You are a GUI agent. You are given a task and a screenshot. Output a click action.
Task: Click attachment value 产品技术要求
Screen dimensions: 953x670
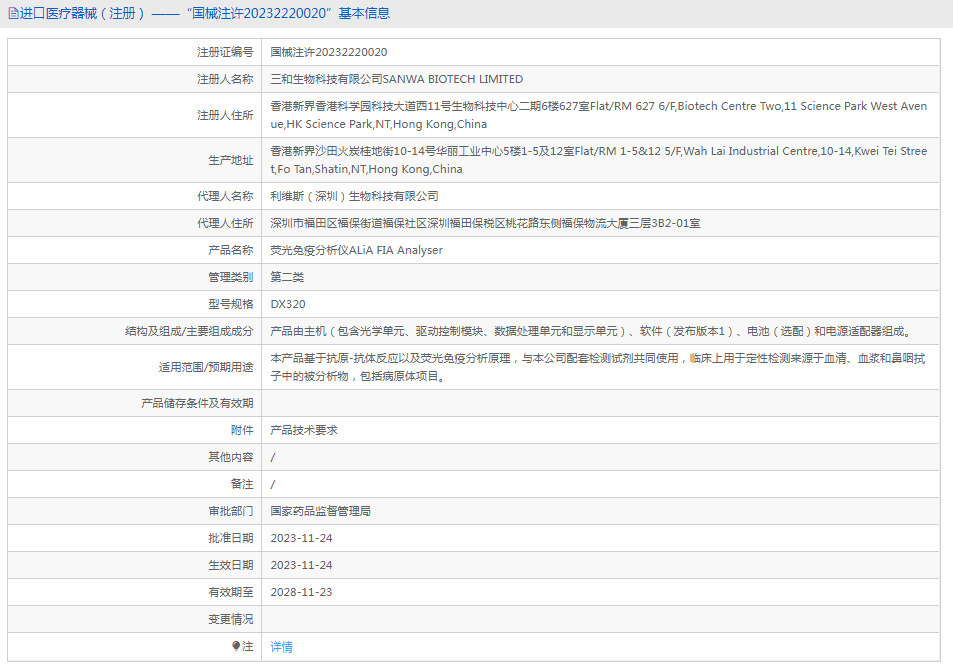click(x=304, y=430)
